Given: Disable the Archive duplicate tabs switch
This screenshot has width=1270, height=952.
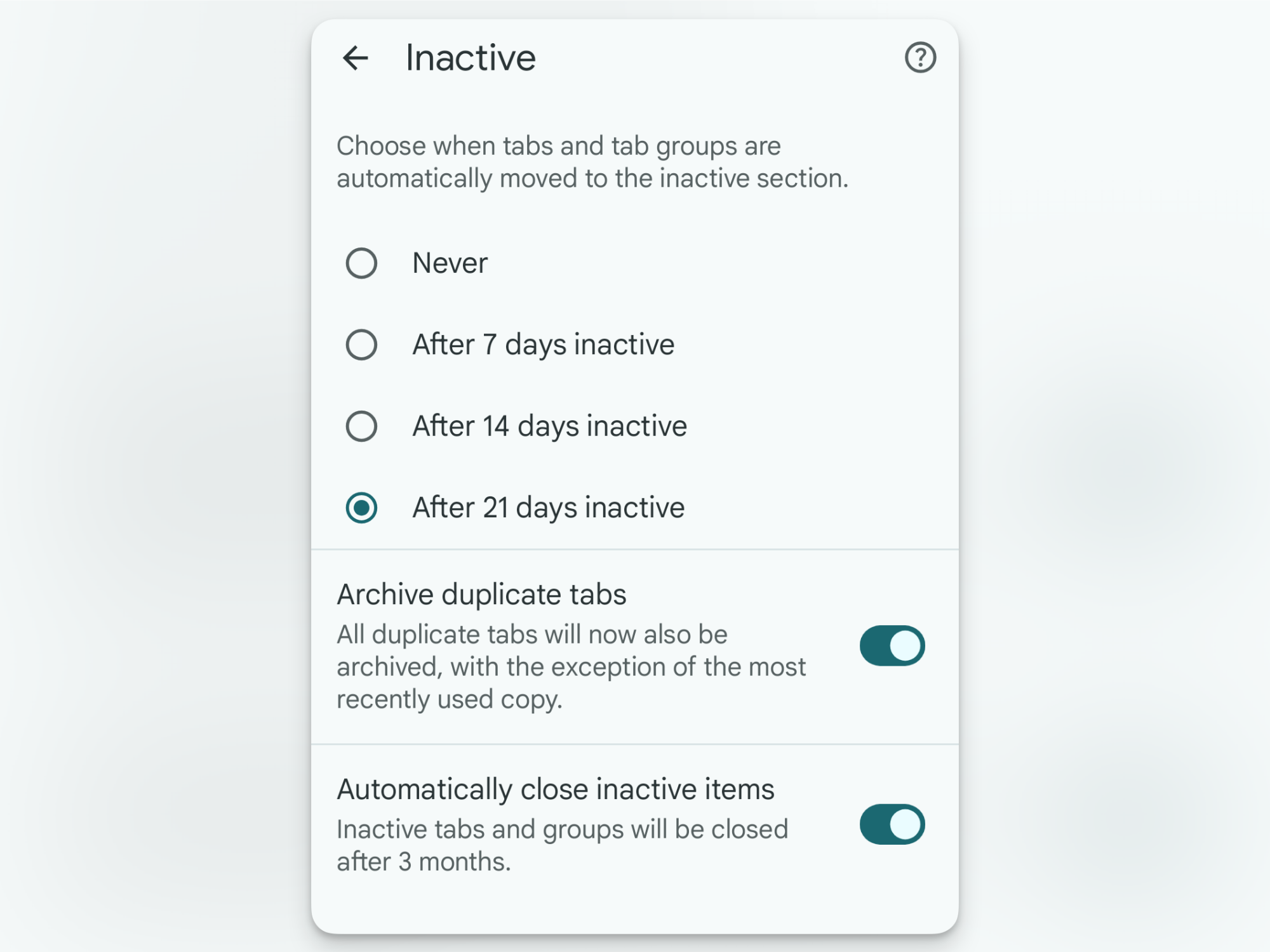Looking at the screenshot, I should click(x=891, y=644).
